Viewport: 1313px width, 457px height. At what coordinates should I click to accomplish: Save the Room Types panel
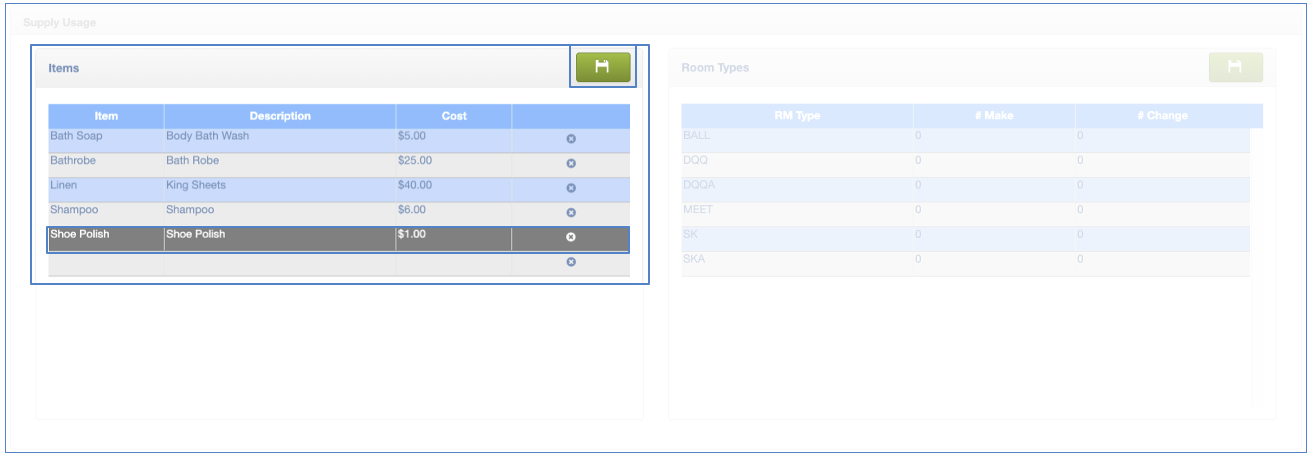(1235, 67)
